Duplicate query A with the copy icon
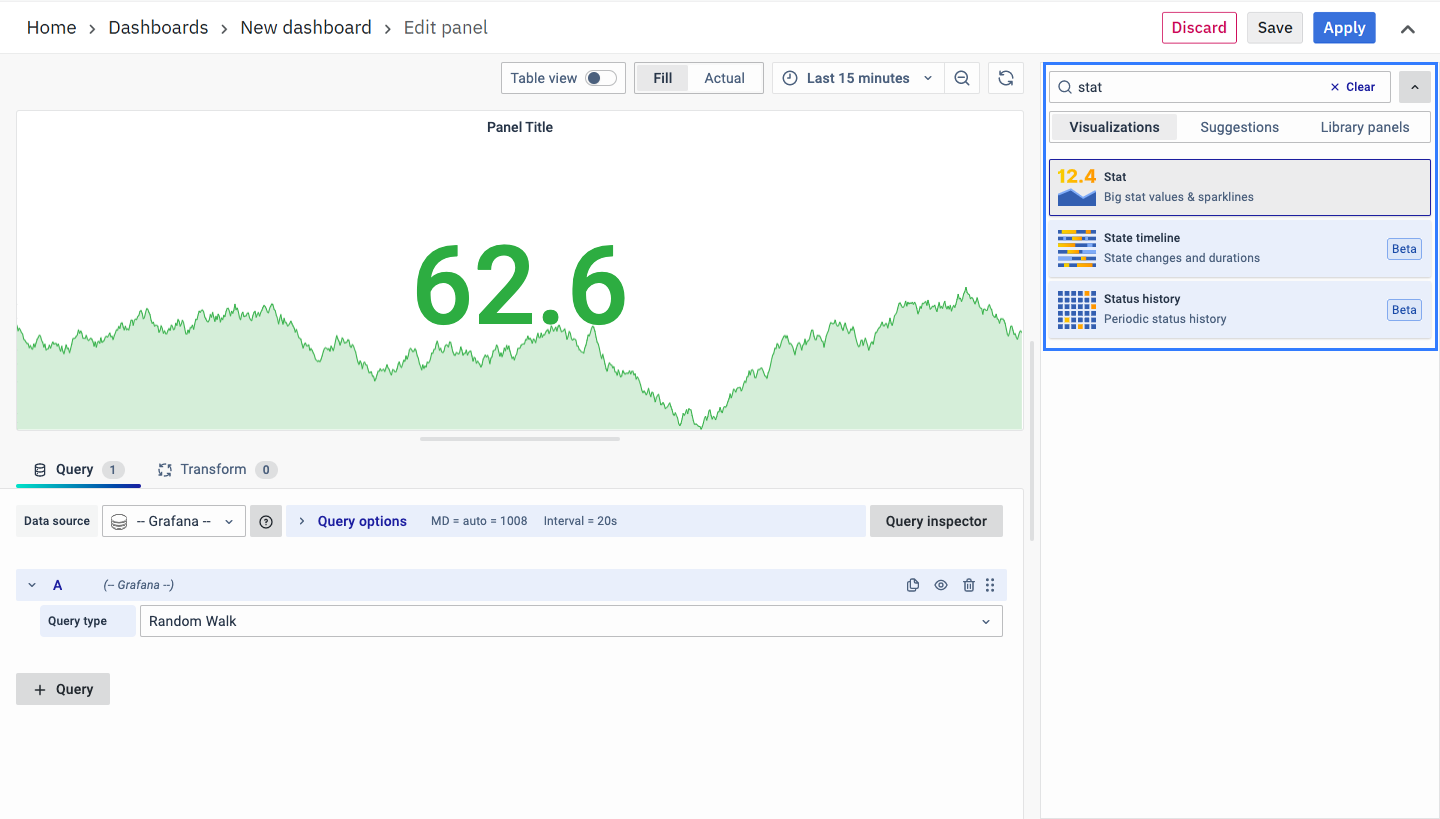 tap(913, 585)
